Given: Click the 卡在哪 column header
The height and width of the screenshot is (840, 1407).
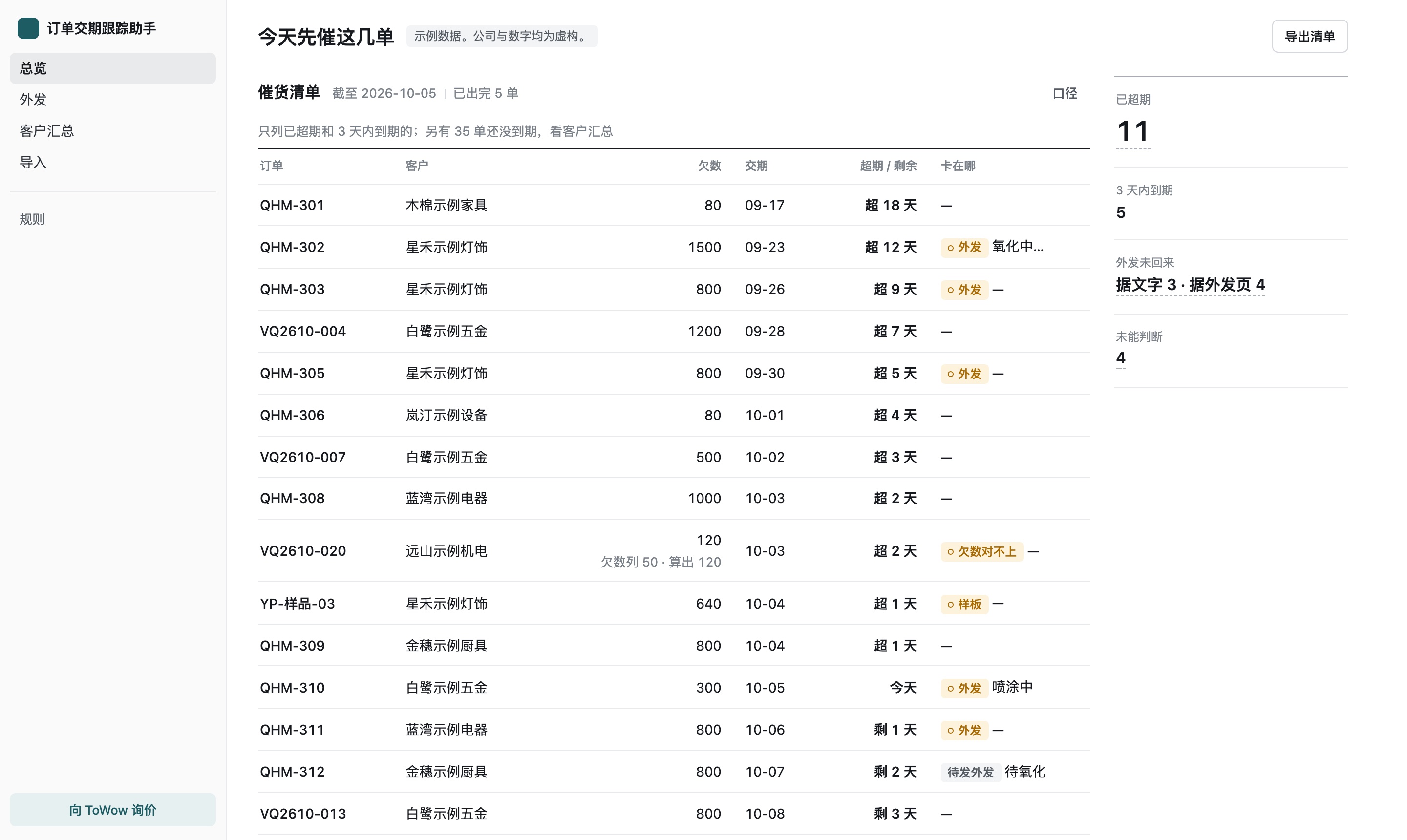Looking at the screenshot, I should pyautogui.click(x=958, y=166).
